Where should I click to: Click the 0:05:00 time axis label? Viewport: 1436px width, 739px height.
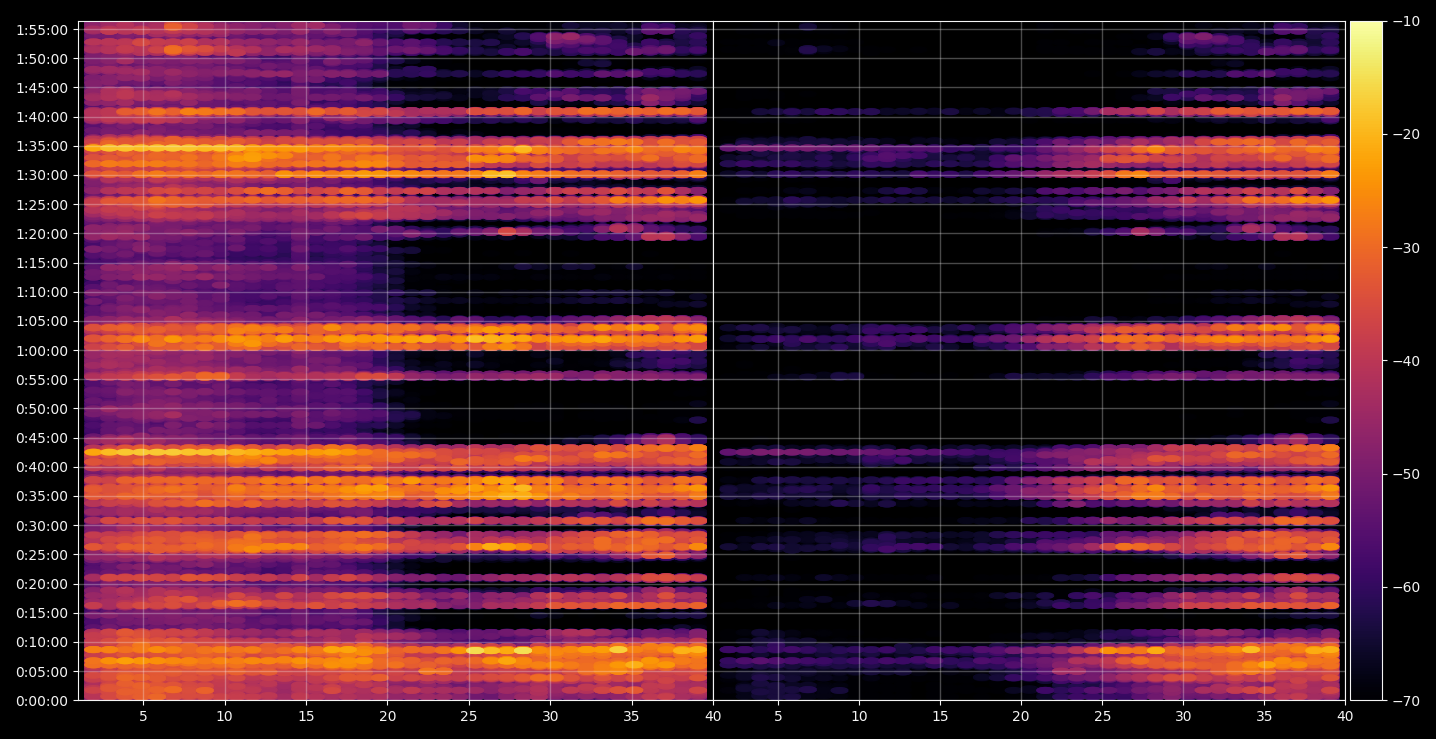click(x=43, y=672)
